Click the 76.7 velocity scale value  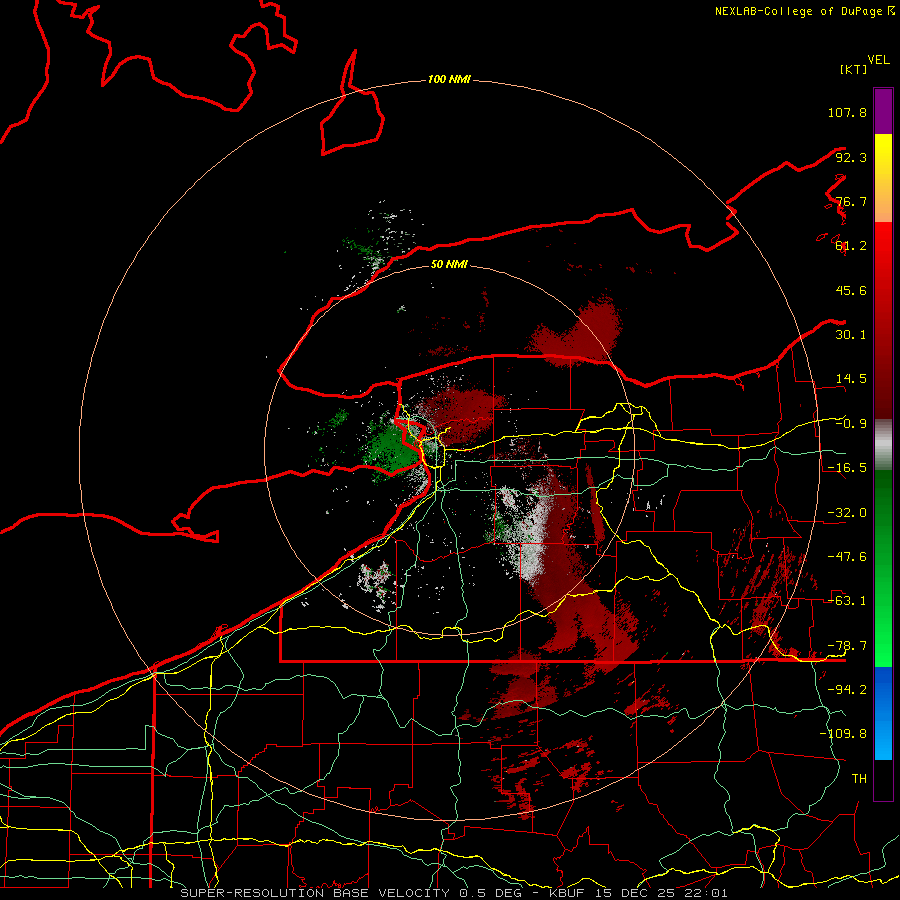point(851,201)
